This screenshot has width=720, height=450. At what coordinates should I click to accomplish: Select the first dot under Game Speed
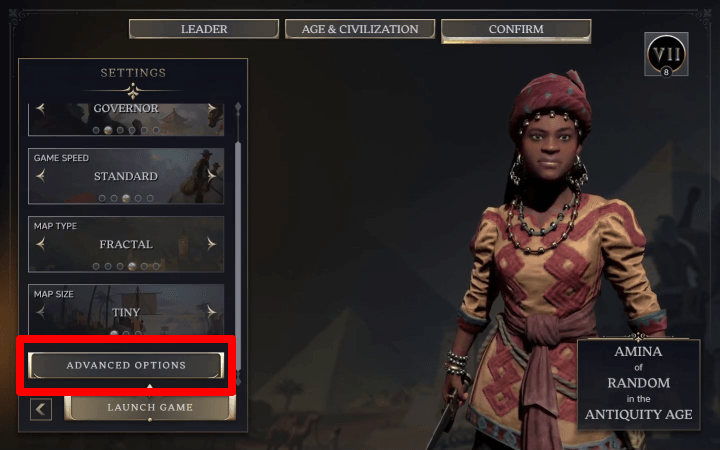102,198
